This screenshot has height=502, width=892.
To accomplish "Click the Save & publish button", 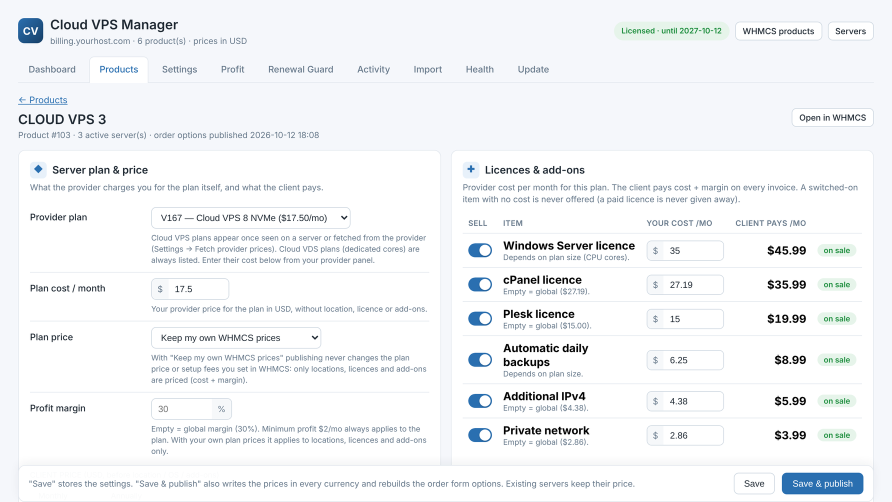I will coord(822,484).
